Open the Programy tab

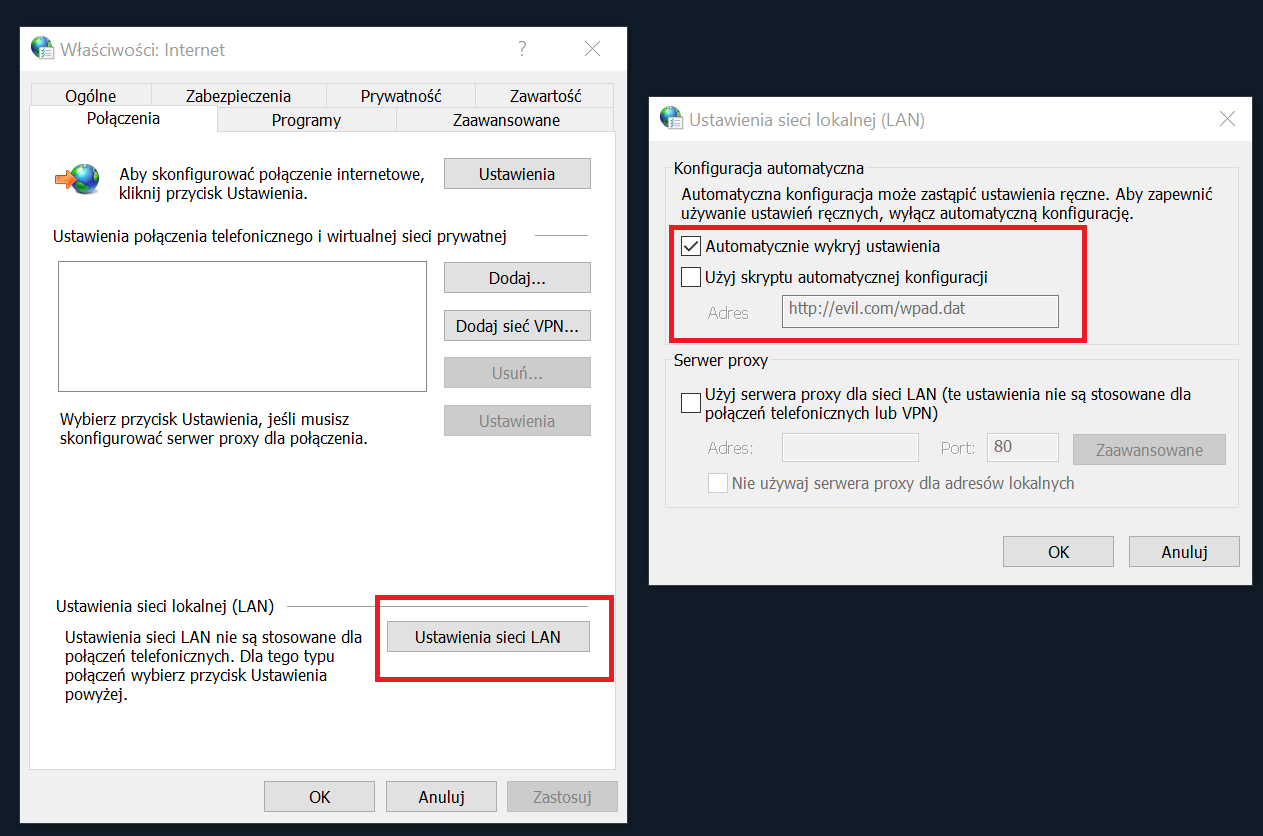[306, 120]
